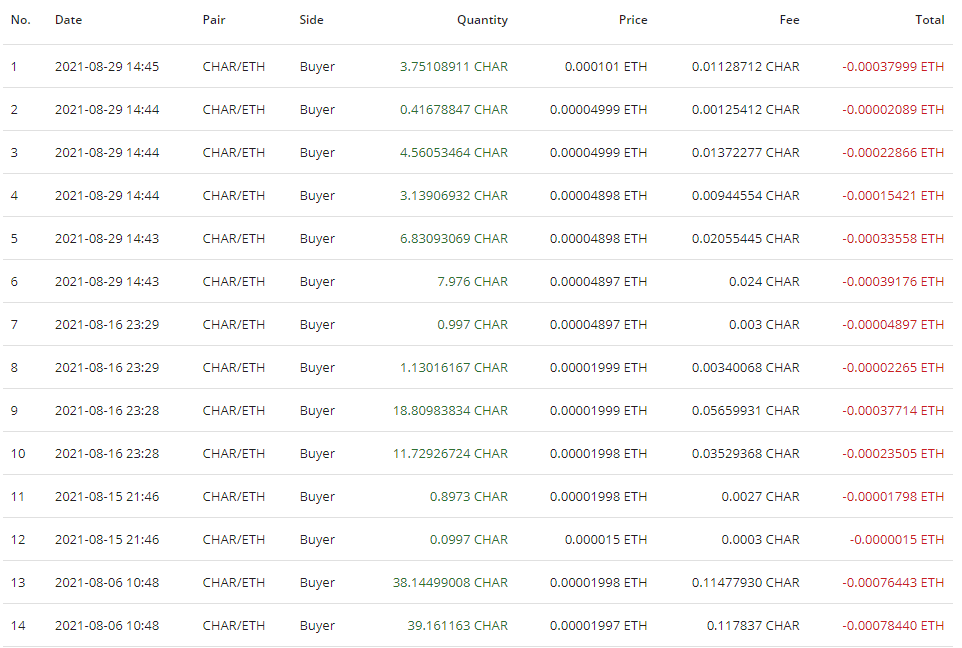This screenshot has height=648, width=962.
Task: Select quantity 18.80983834 CHAR
Action: pyautogui.click(x=450, y=410)
